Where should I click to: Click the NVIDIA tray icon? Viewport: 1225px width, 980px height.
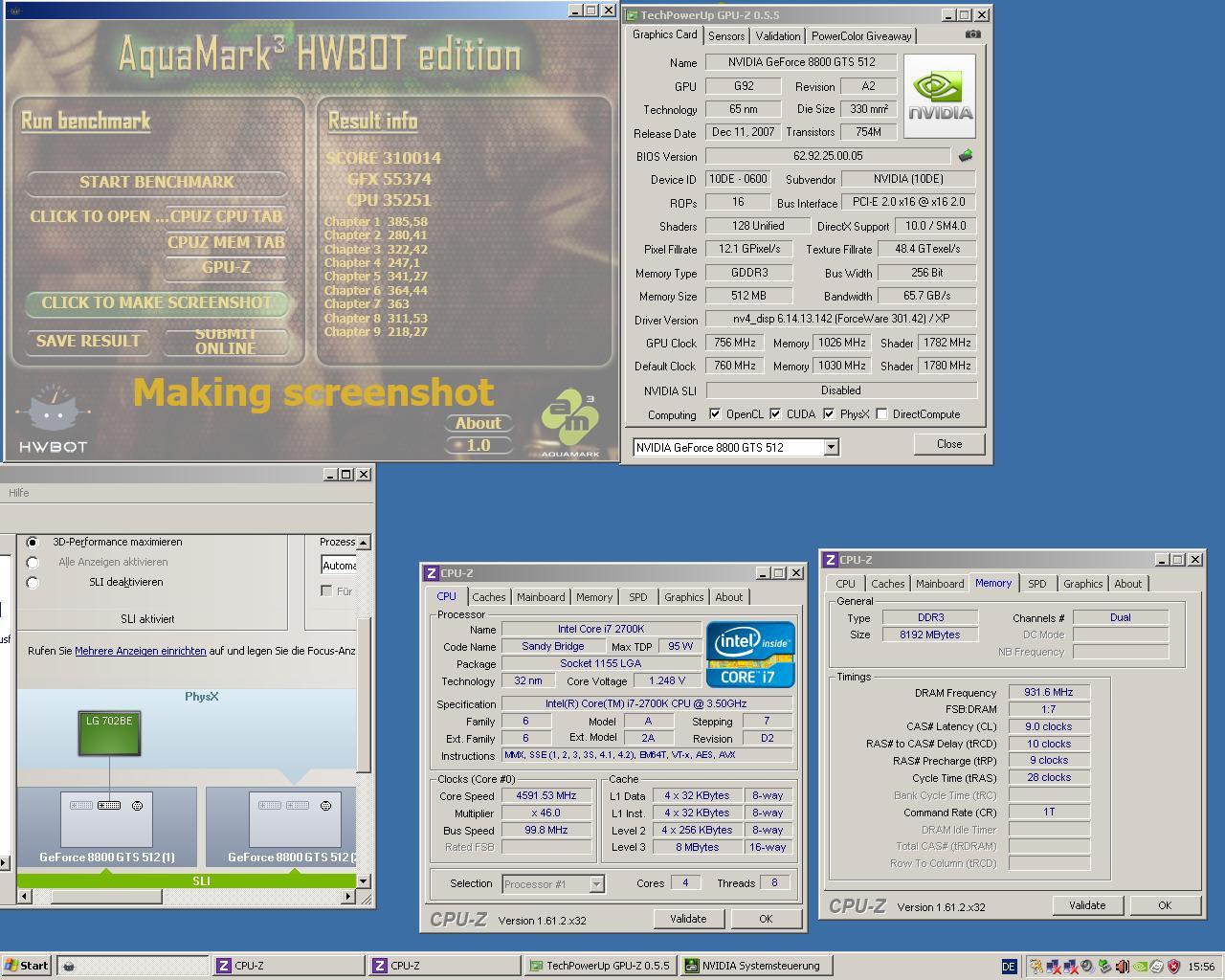pos(1140,967)
